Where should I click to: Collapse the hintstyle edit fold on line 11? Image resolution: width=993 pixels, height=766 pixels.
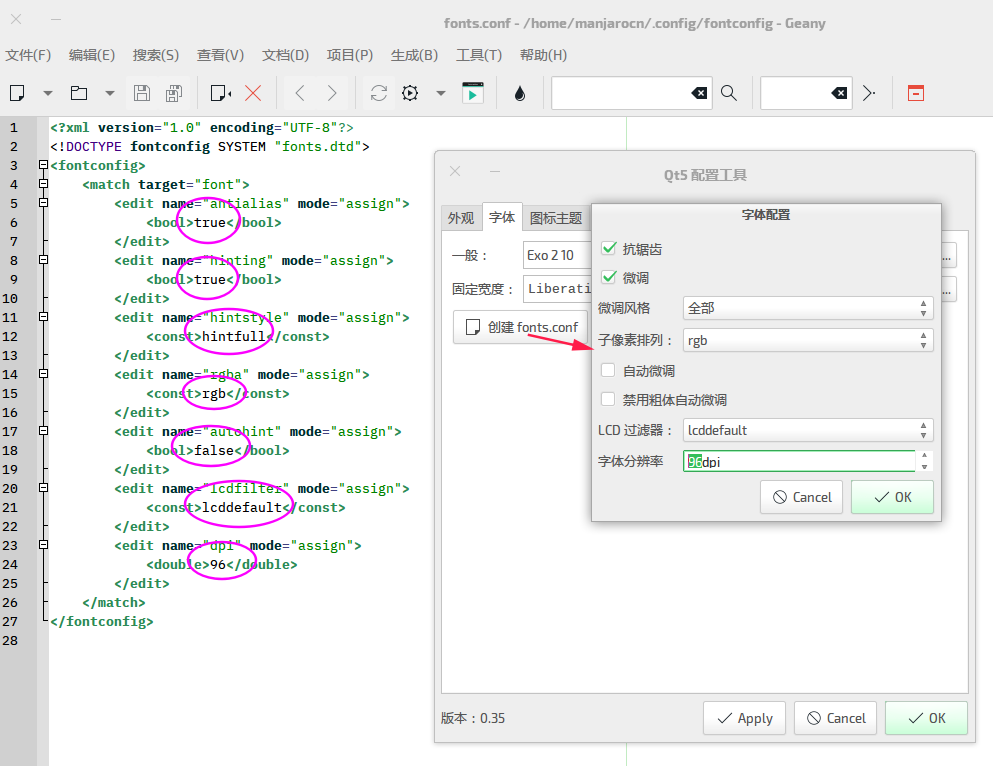[43, 317]
